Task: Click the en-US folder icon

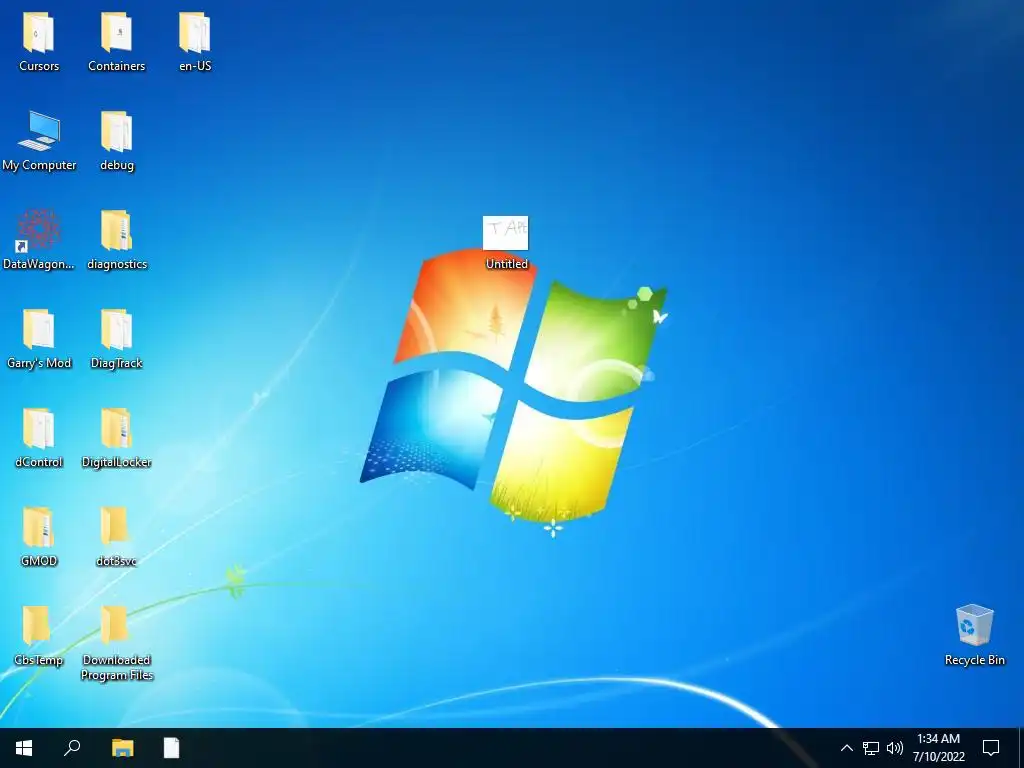Action: point(195,33)
